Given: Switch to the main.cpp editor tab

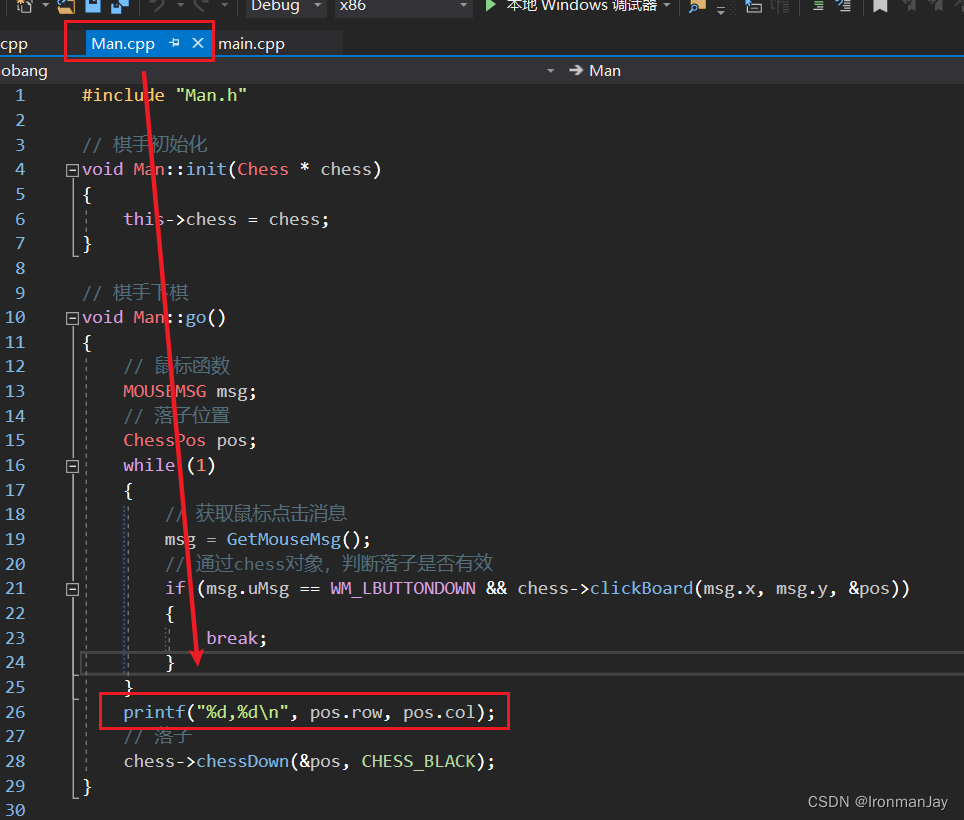Looking at the screenshot, I should coord(251,44).
